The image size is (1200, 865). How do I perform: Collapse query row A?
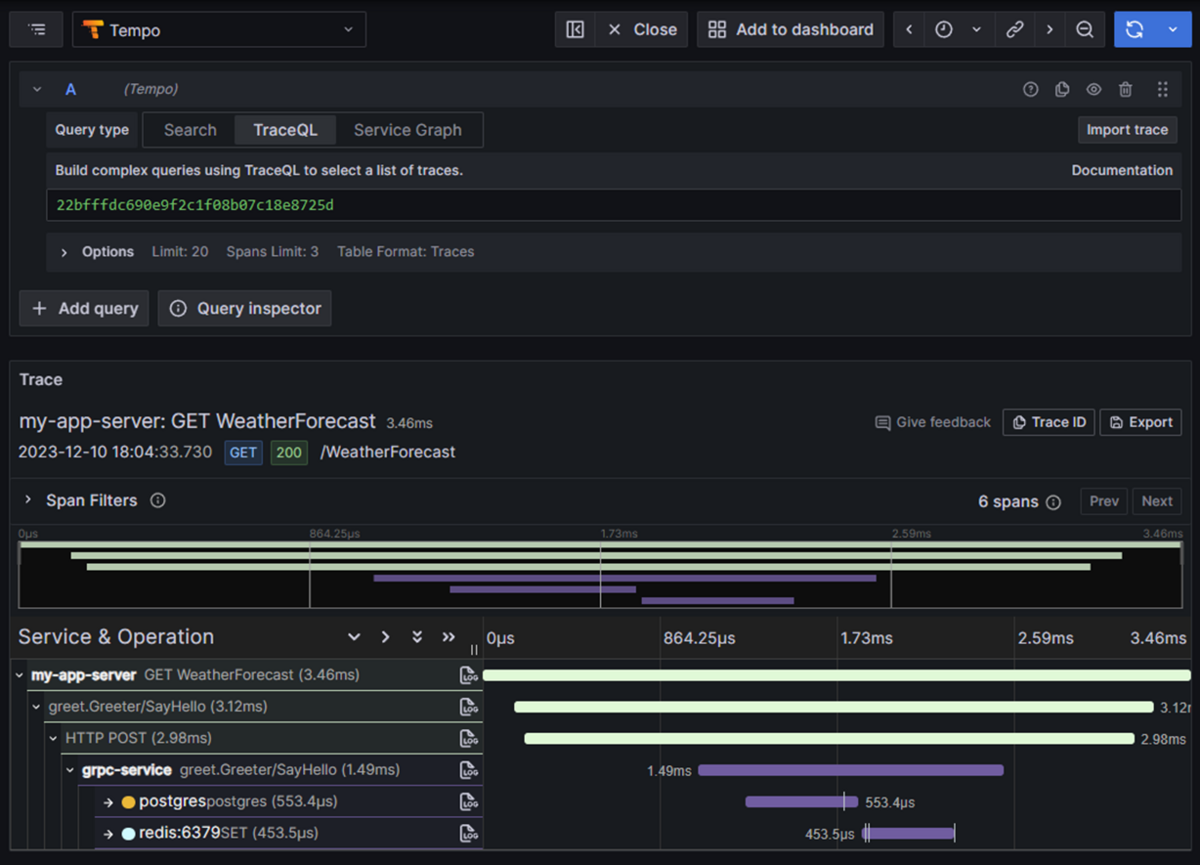37,89
